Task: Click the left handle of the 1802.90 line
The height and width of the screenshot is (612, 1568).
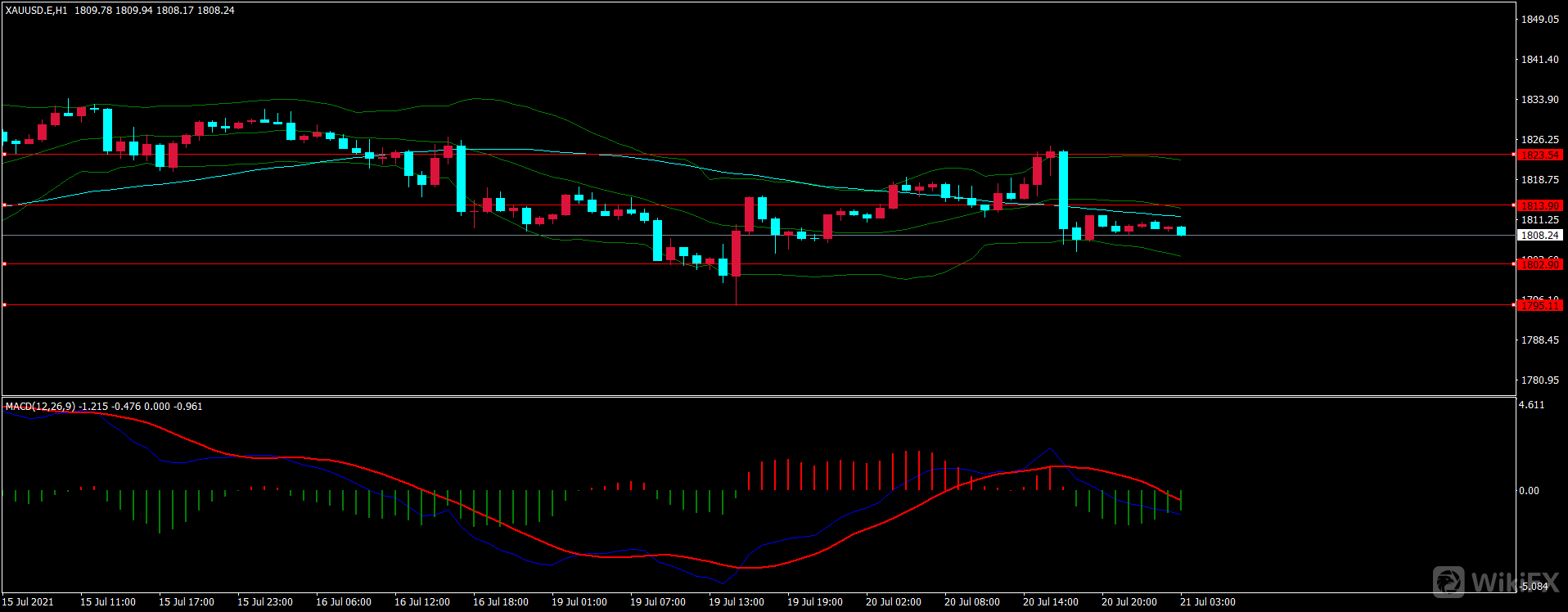Action: pos(4,263)
